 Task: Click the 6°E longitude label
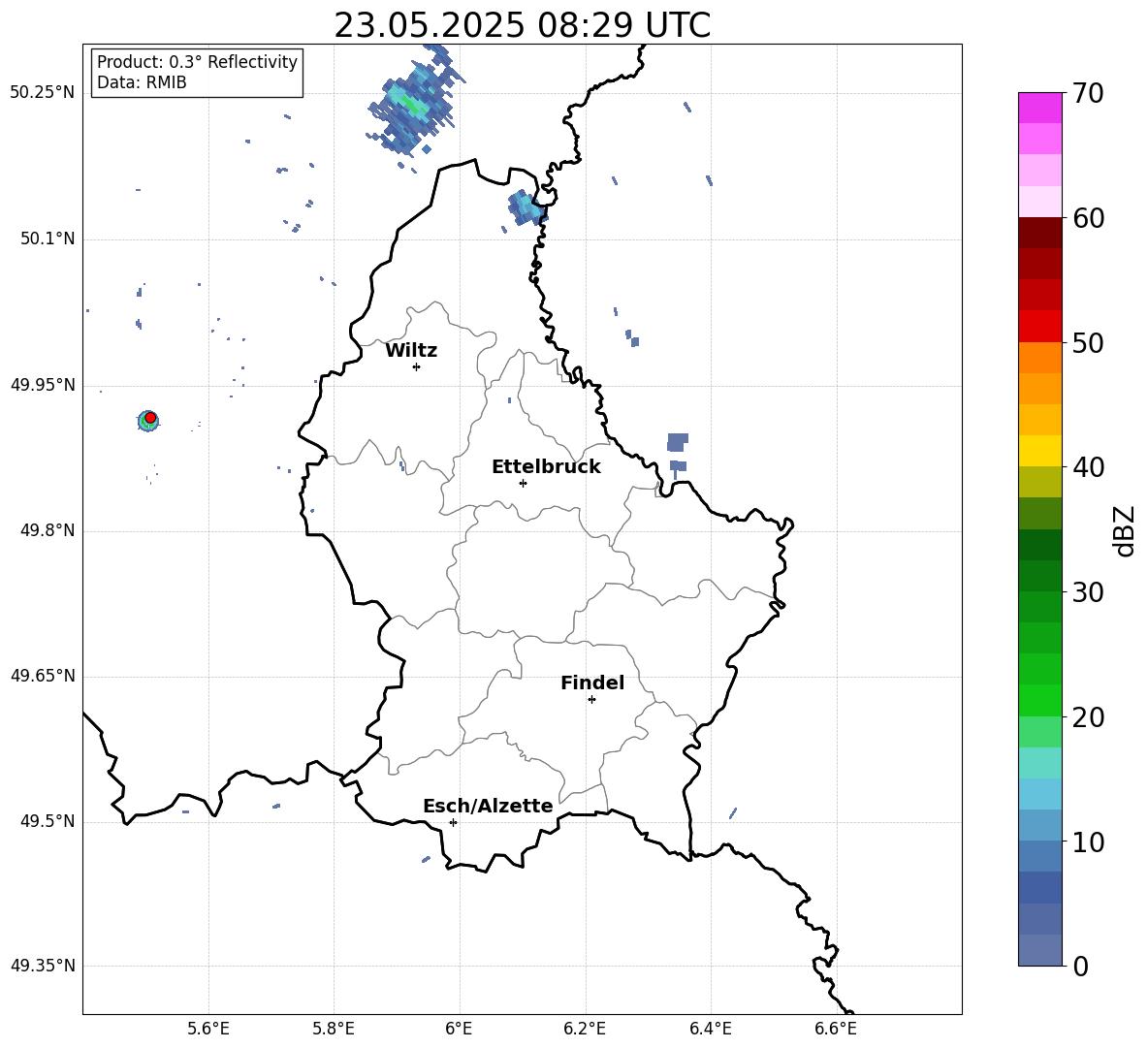[x=459, y=1029]
